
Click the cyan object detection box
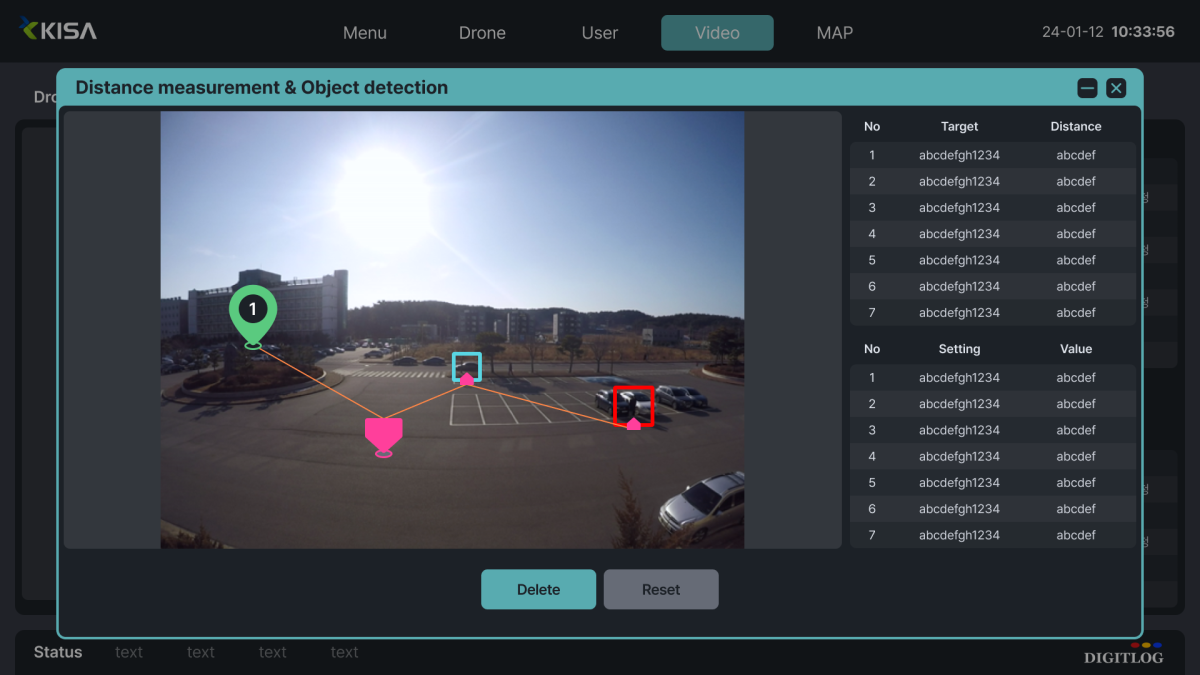467,366
